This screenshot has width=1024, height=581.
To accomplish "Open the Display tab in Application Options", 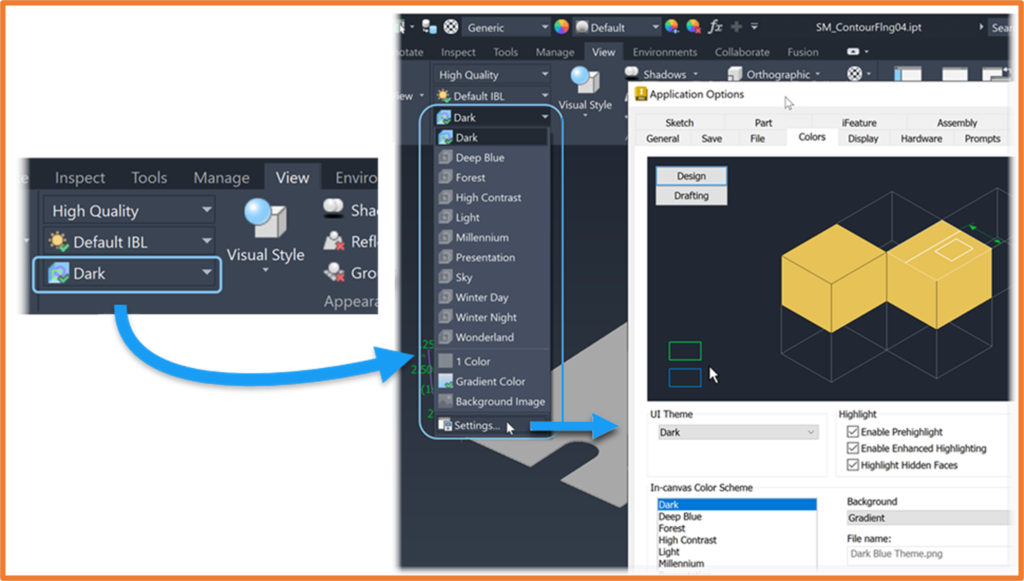I will [x=863, y=138].
